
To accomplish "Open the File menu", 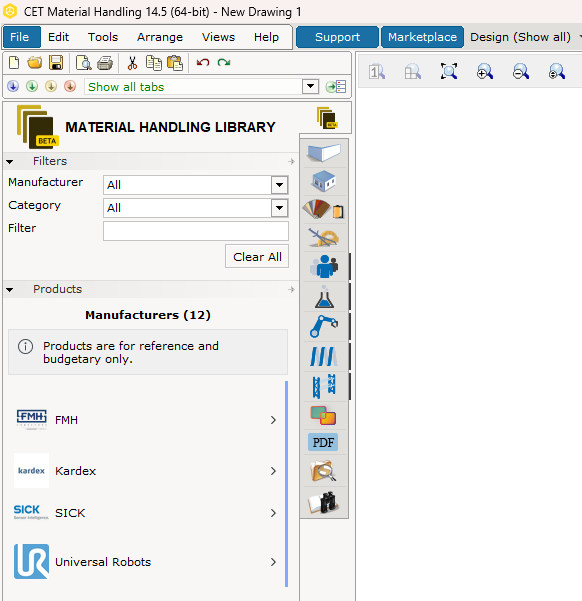I will (21, 37).
